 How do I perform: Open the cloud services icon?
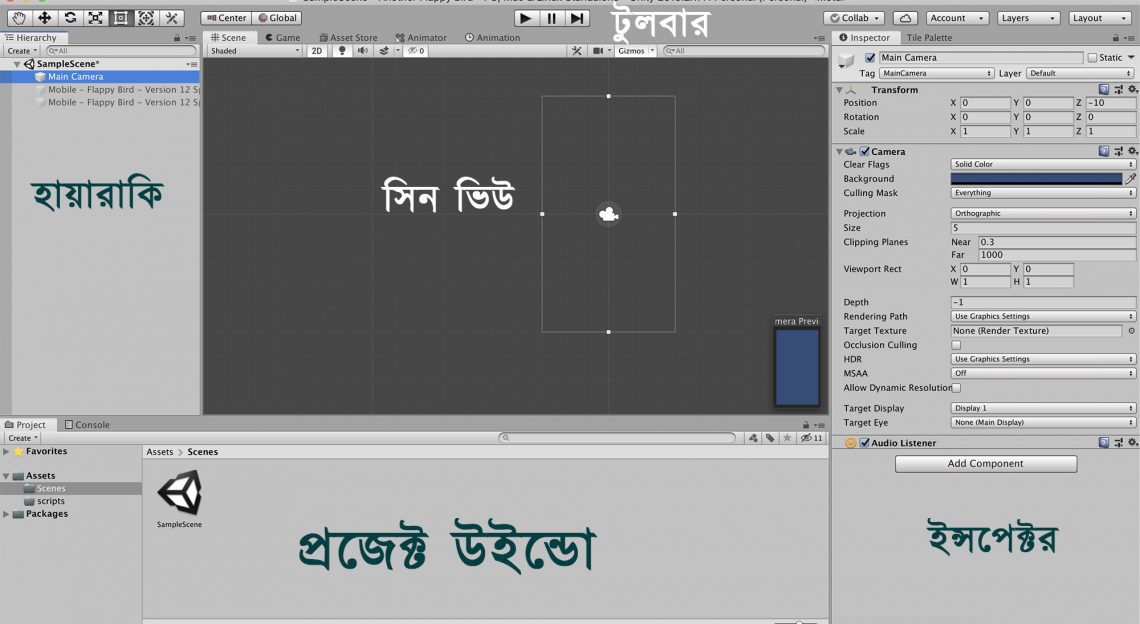(x=904, y=18)
